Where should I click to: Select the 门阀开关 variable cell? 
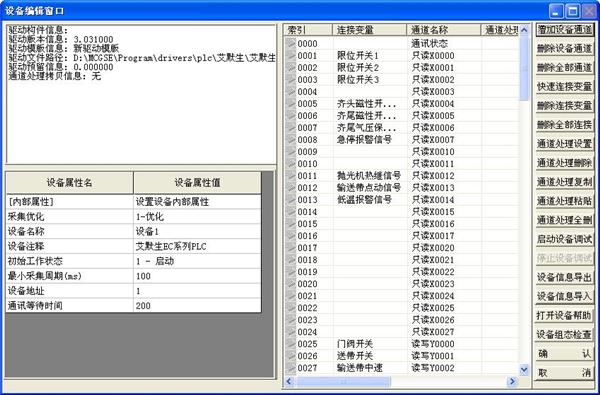[369, 344]
